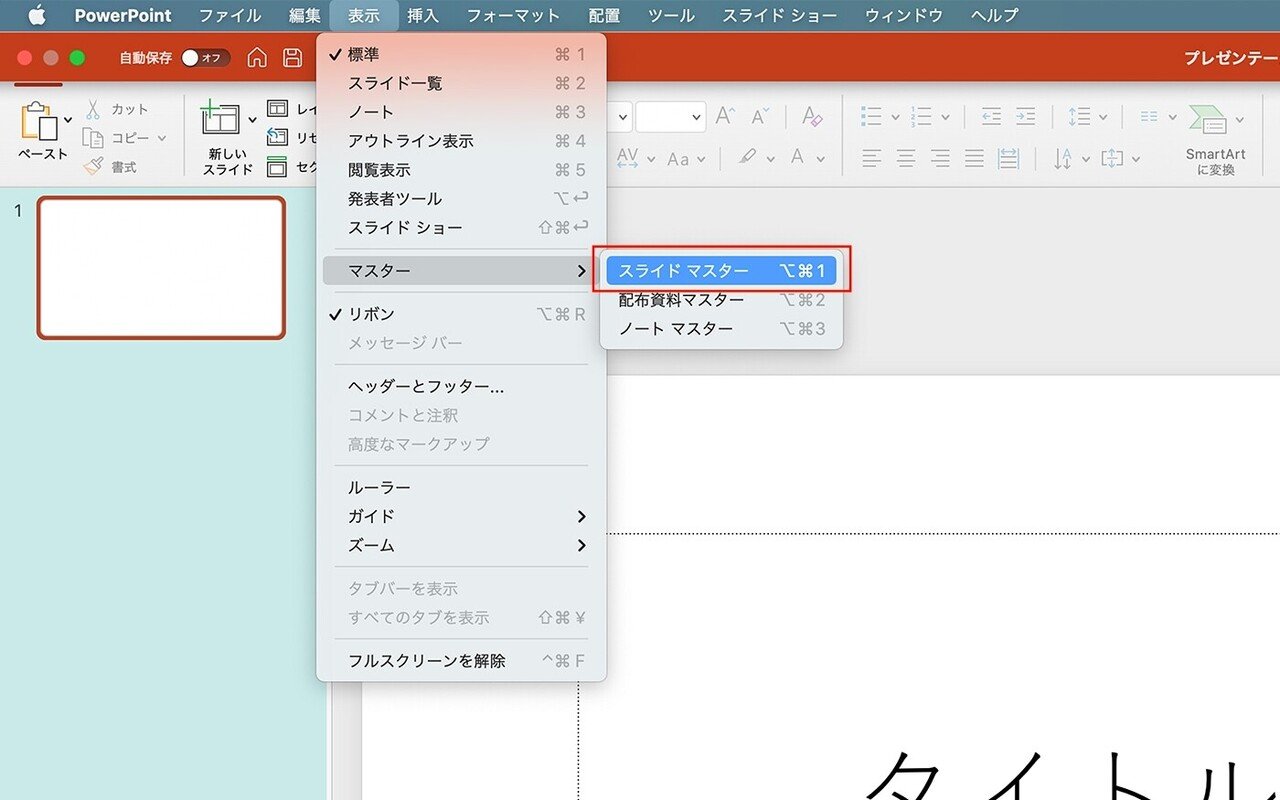This screenshot has height=800, width=1280.
Task: Click the bullet list icon
Action: pos(871,117)
